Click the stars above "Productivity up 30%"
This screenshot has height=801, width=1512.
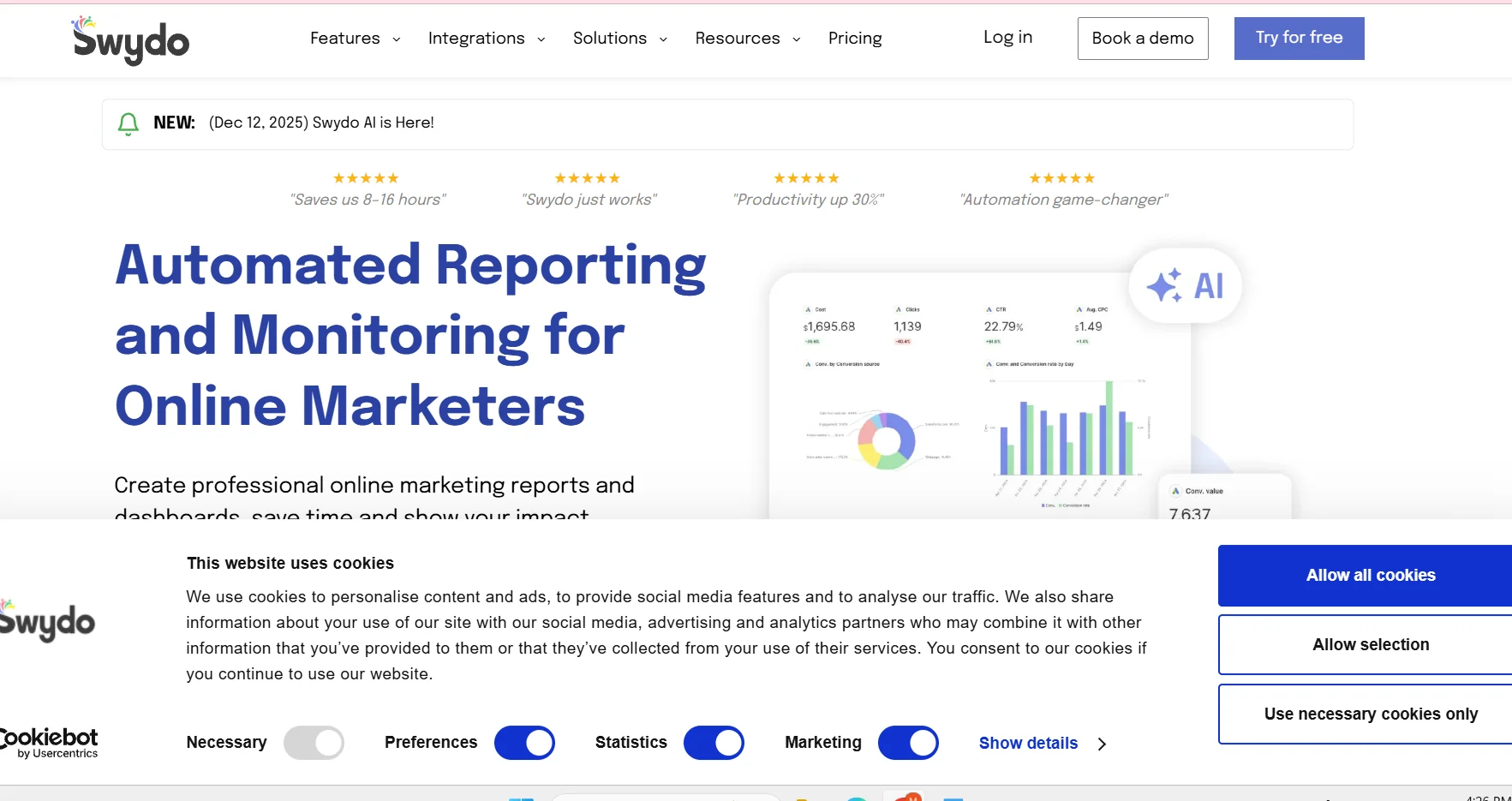[806, 178]
